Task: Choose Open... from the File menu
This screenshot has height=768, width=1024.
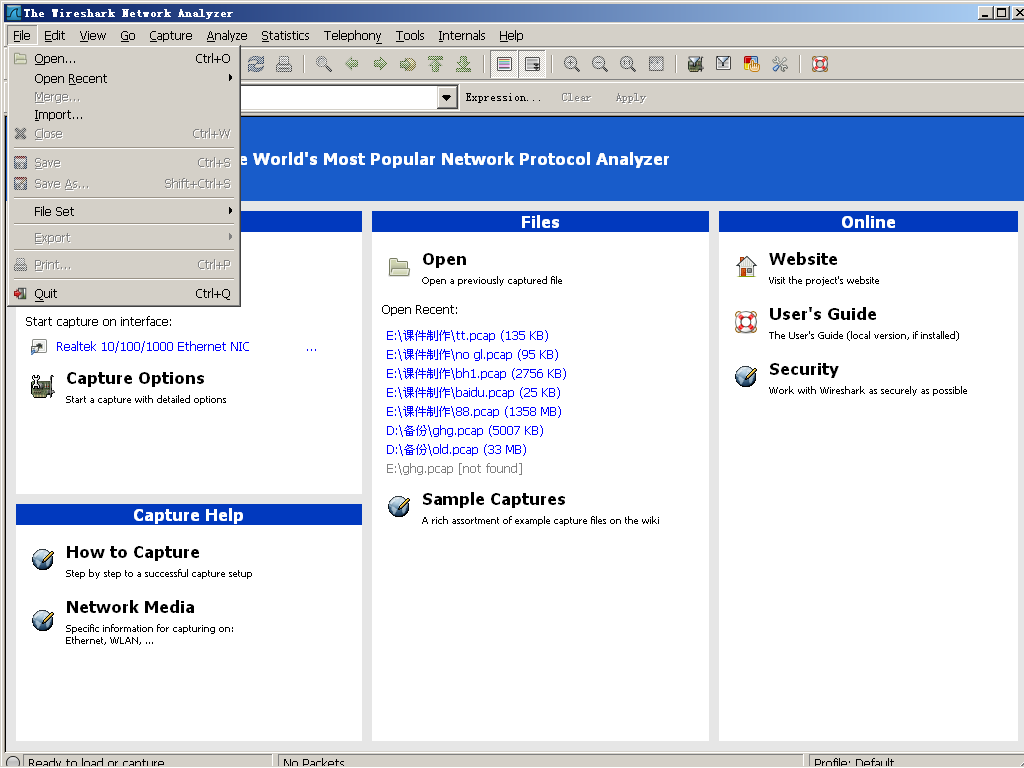Action: [124, 59]
